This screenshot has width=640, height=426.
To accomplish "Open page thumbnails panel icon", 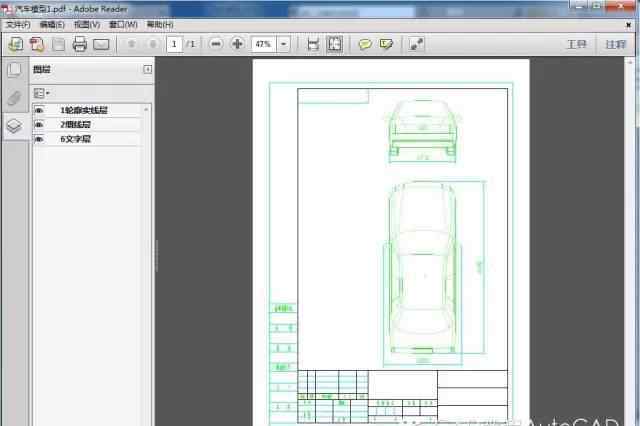I will pyautogui.click(x=15, y=70).
